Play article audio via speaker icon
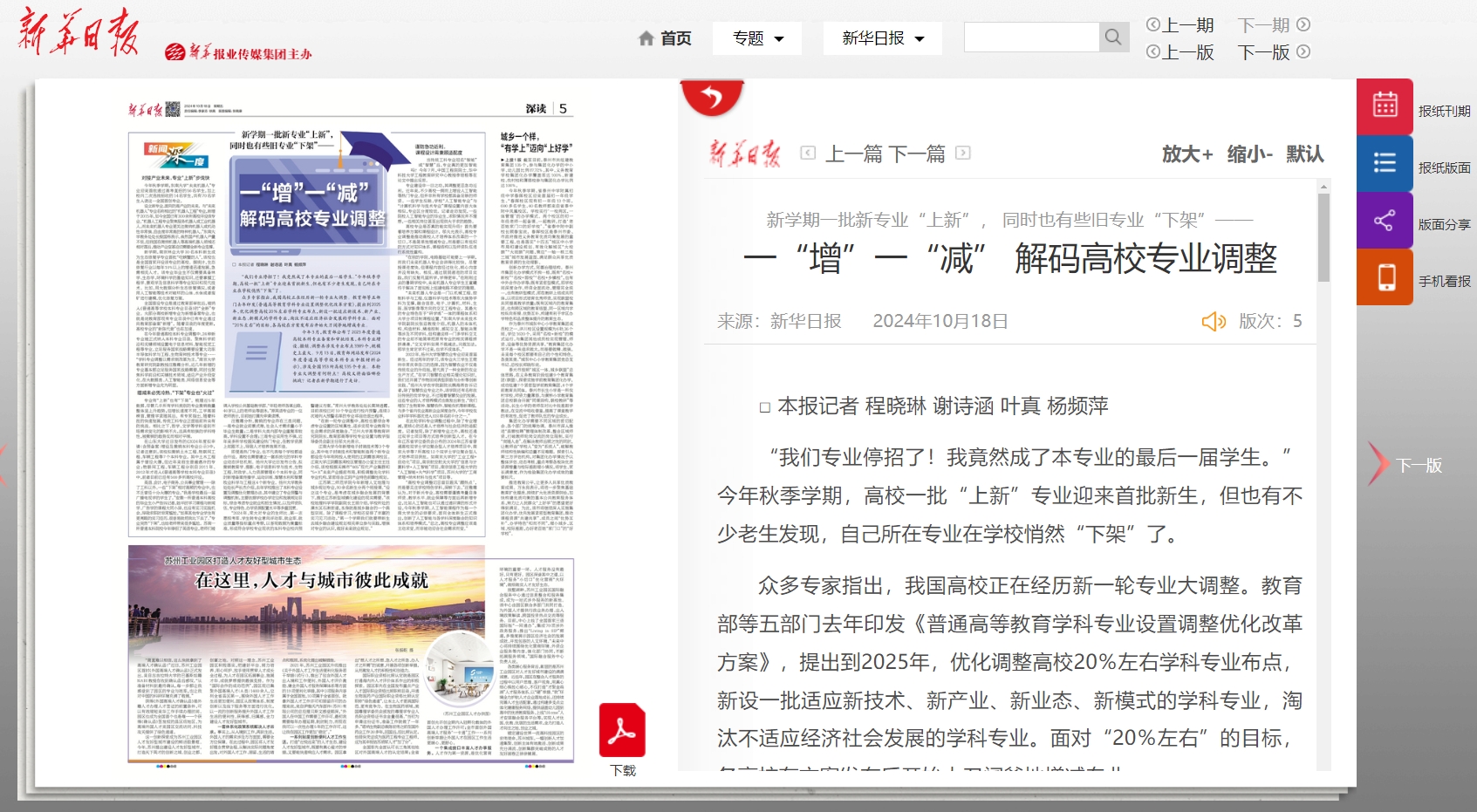Image resolution: width=1477 pixels, height=812 pixels. 1214,322
